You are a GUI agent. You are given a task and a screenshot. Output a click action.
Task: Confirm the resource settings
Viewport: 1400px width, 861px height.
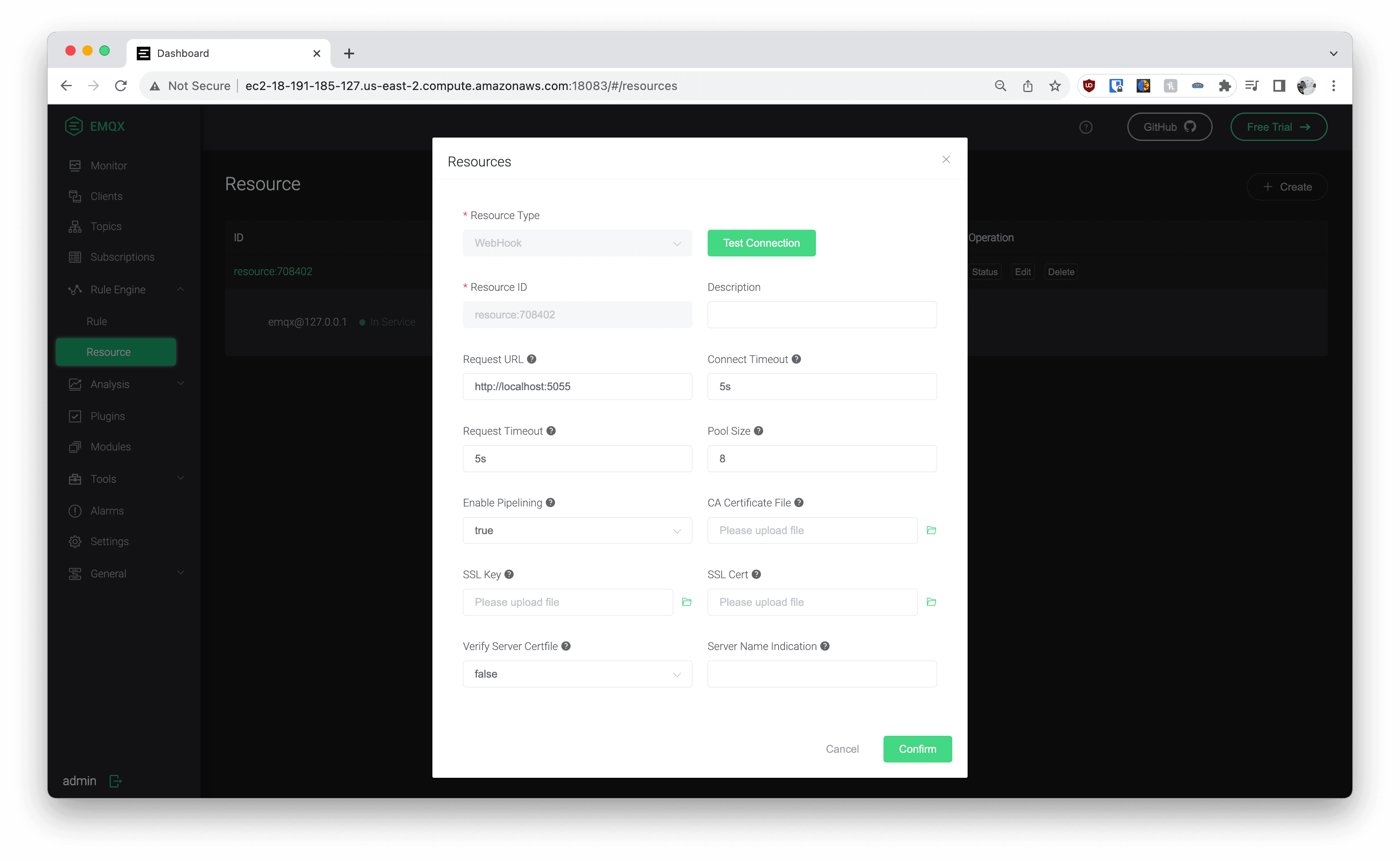917,748
